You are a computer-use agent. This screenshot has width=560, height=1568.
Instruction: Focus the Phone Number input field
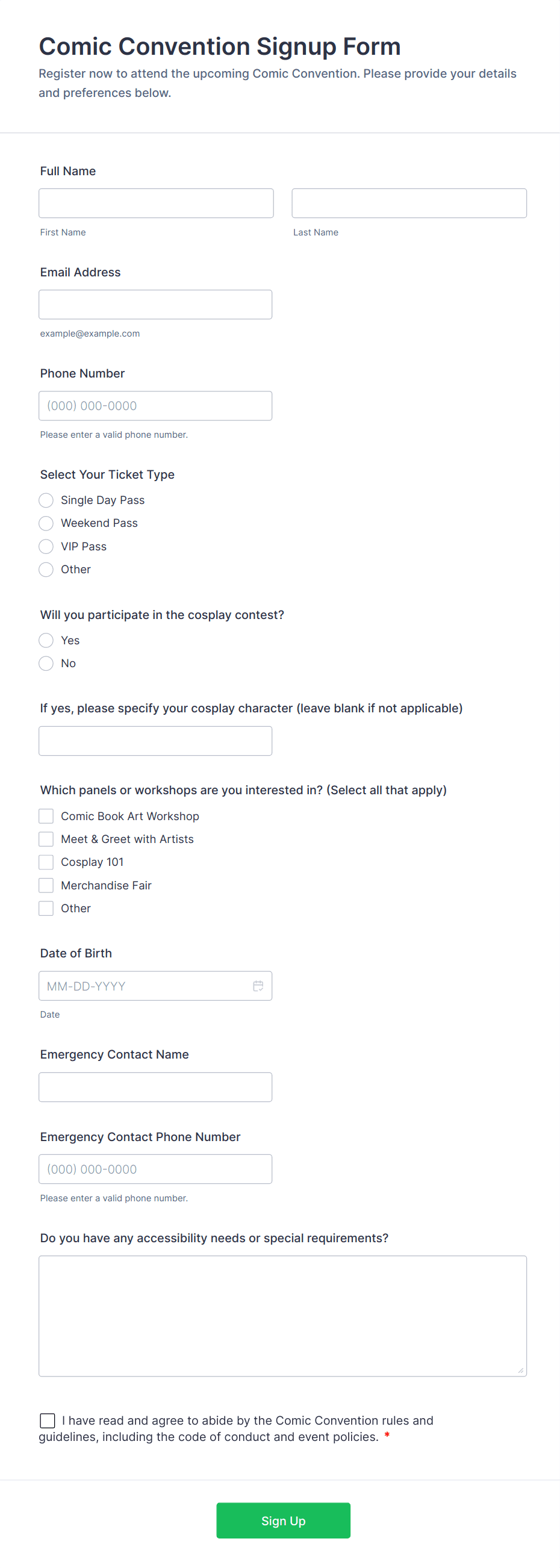pos(155,406)
